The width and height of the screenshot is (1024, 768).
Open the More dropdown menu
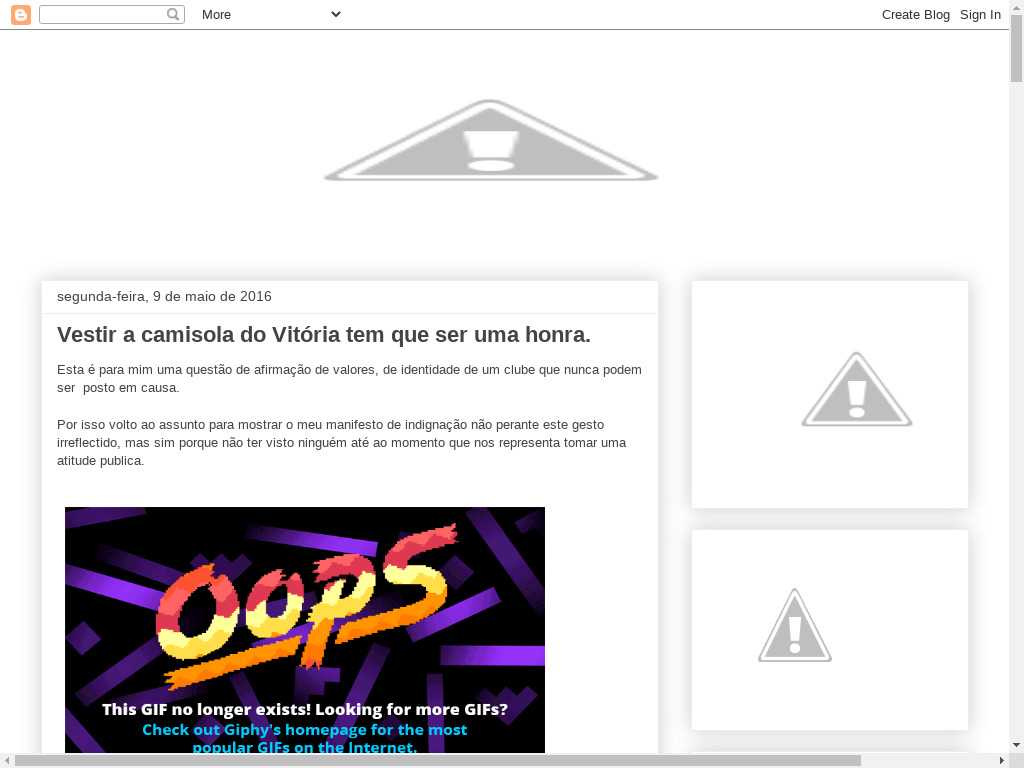click(x=270, y=14)
